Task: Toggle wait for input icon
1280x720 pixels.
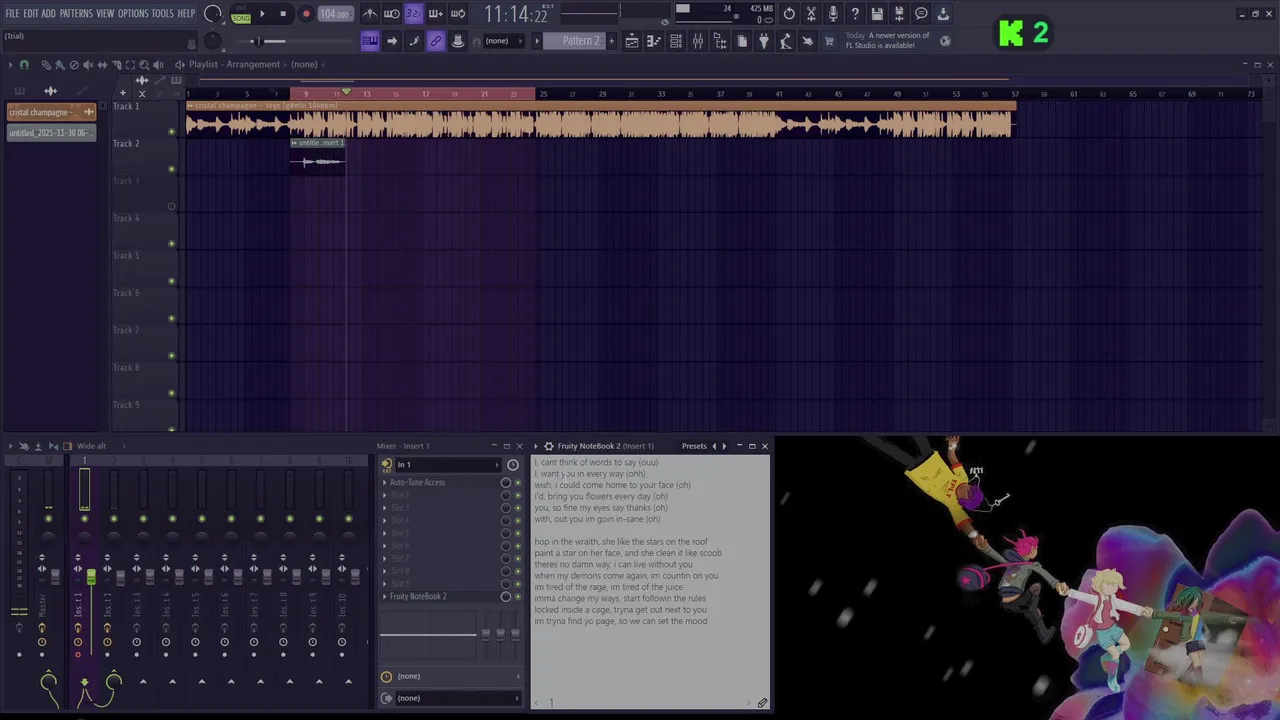Action: 391,14
